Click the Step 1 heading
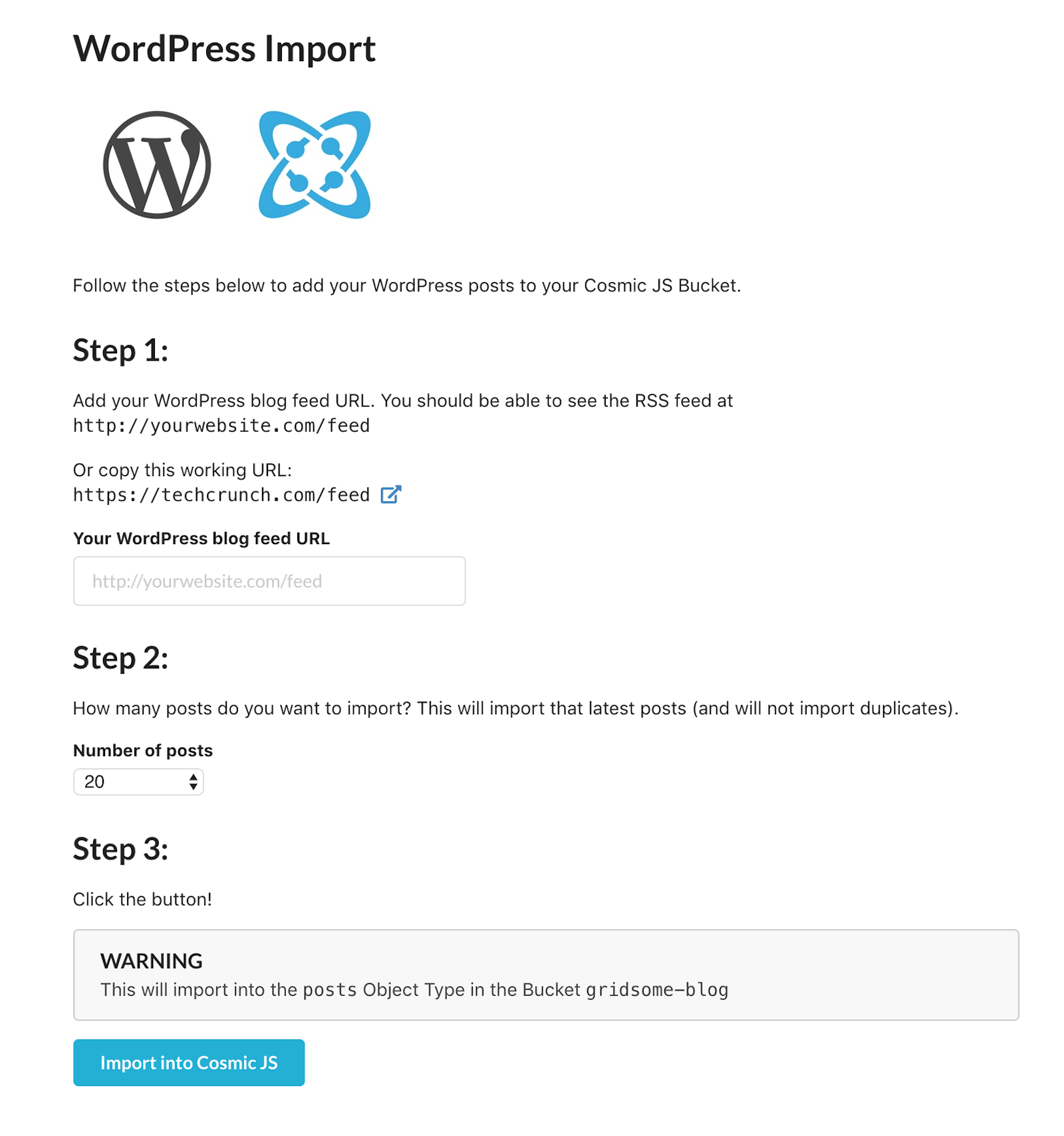Viewport: 1064px width, 1136px height. coord(120,351)
